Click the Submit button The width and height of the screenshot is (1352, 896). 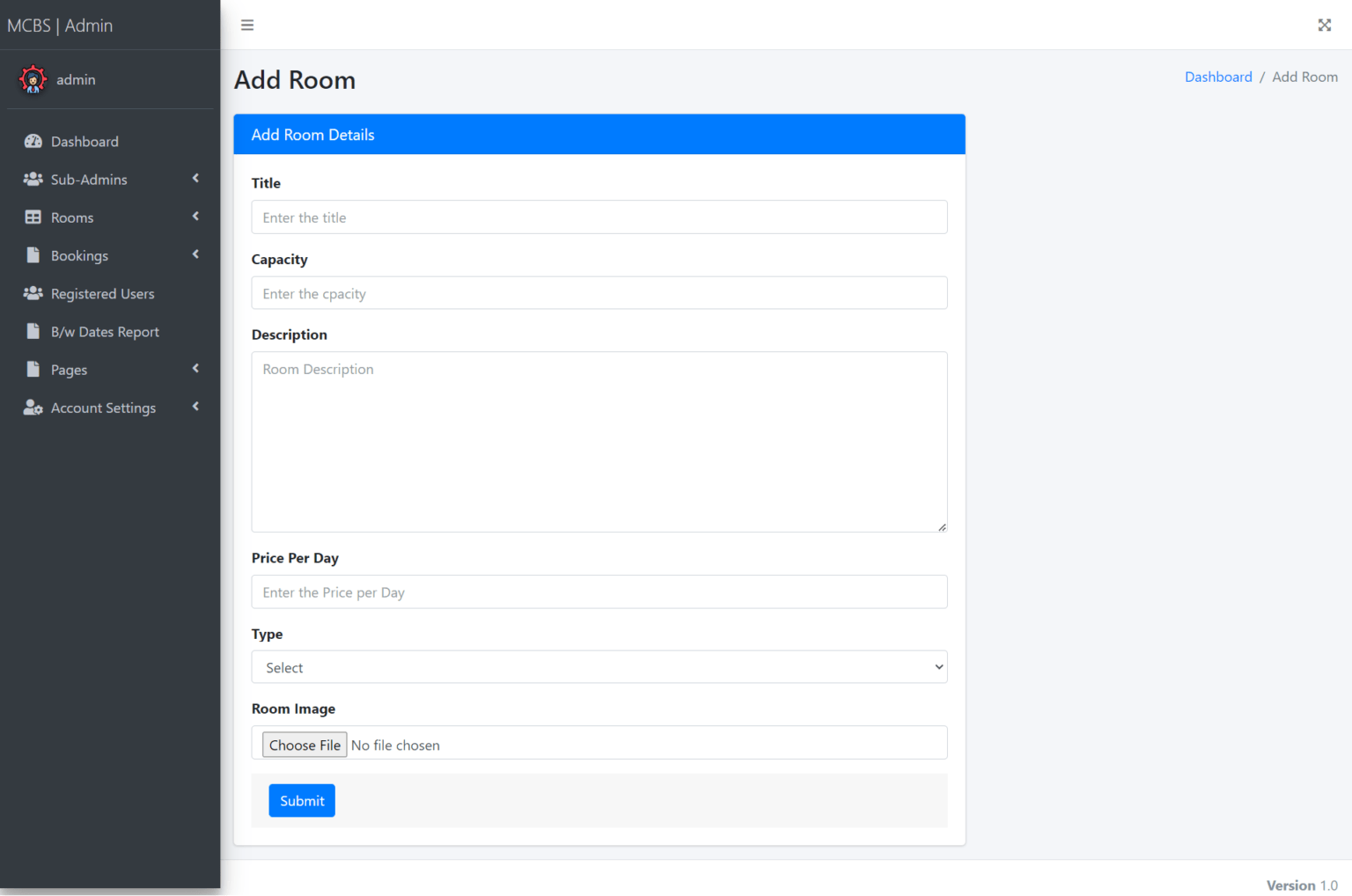click(302, 800)
